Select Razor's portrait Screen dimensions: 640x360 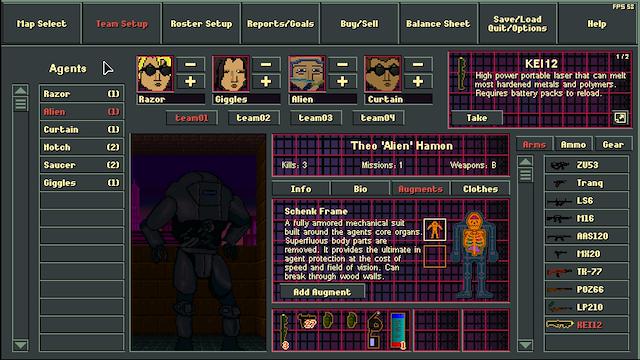(x=155, y=74)
